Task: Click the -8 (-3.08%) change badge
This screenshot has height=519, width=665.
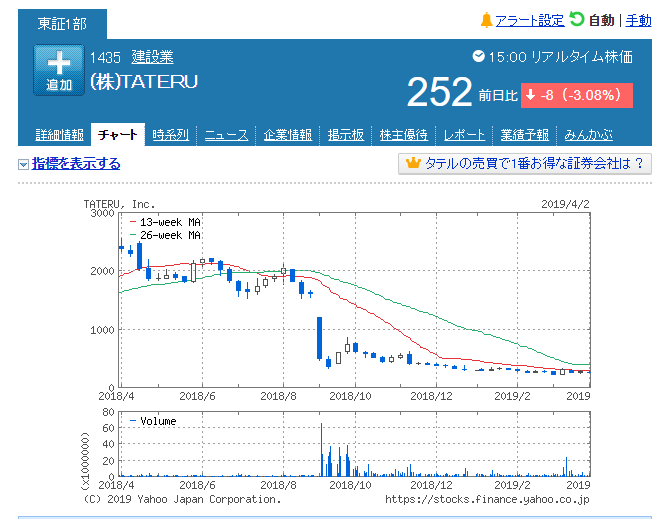Action: pyautogui.click(x=577, y=95)
